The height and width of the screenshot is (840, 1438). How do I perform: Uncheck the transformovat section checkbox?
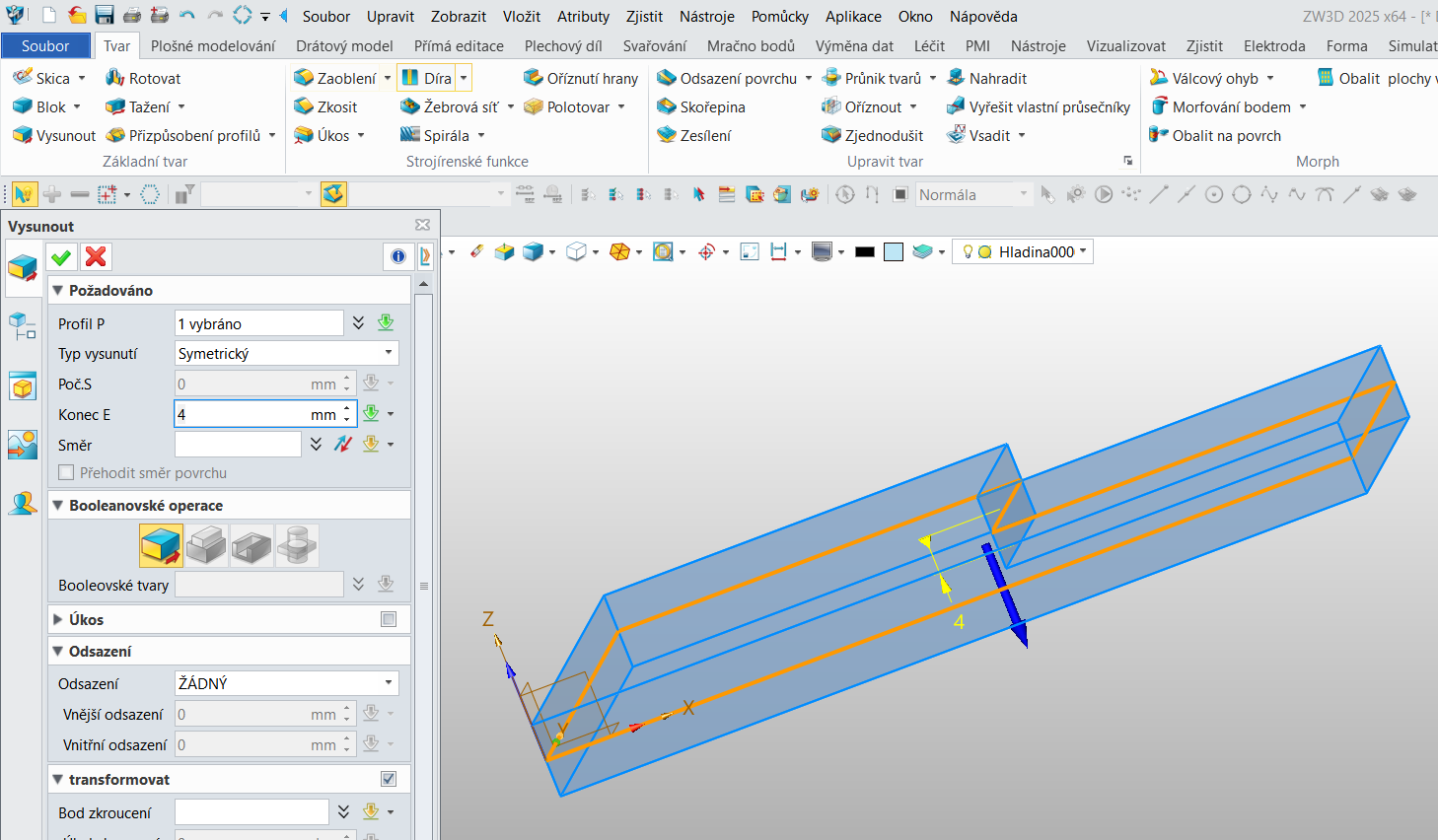point(389,779)
